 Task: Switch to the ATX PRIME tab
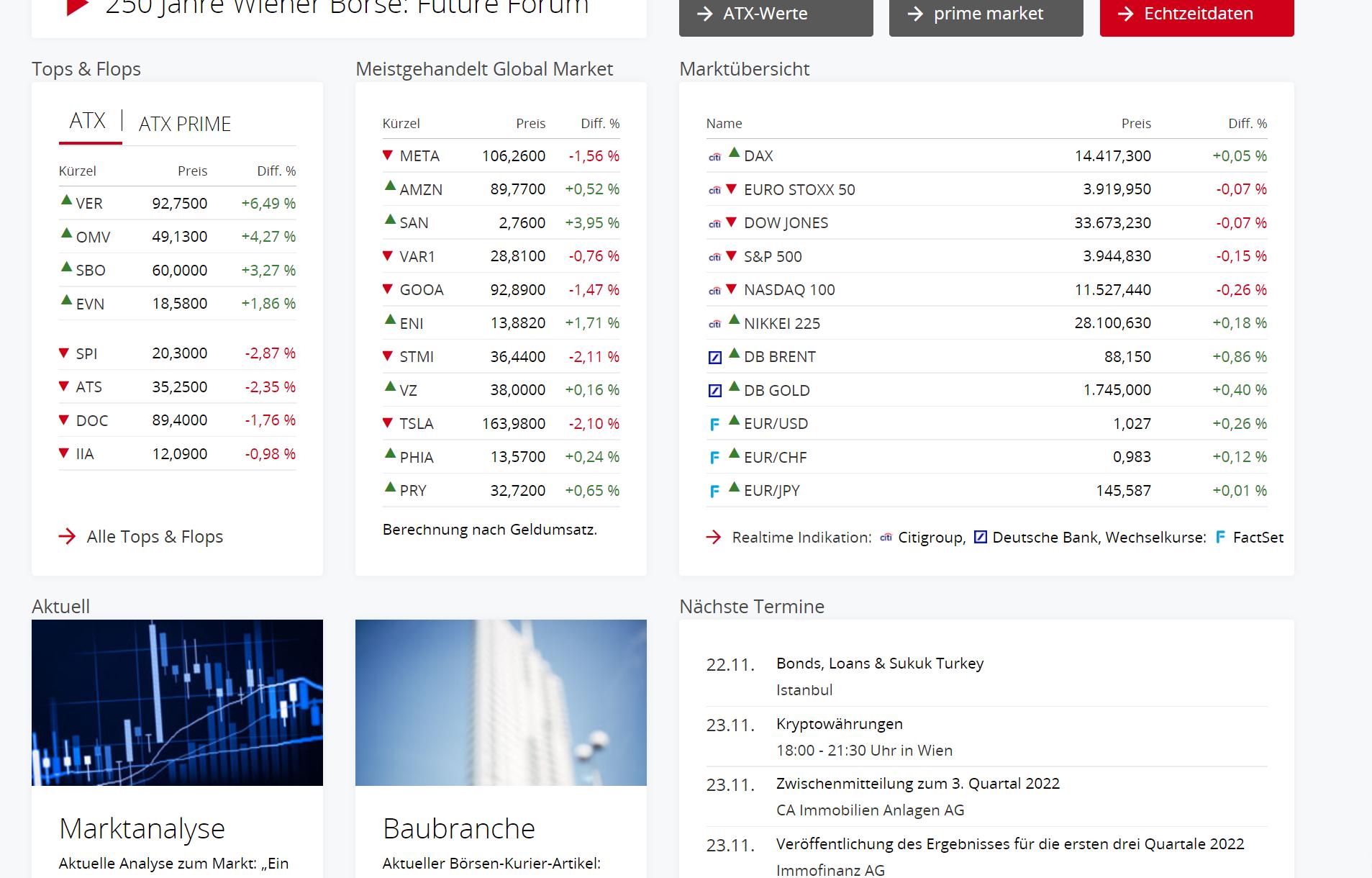pyautogui.click(x=185, y=124)
